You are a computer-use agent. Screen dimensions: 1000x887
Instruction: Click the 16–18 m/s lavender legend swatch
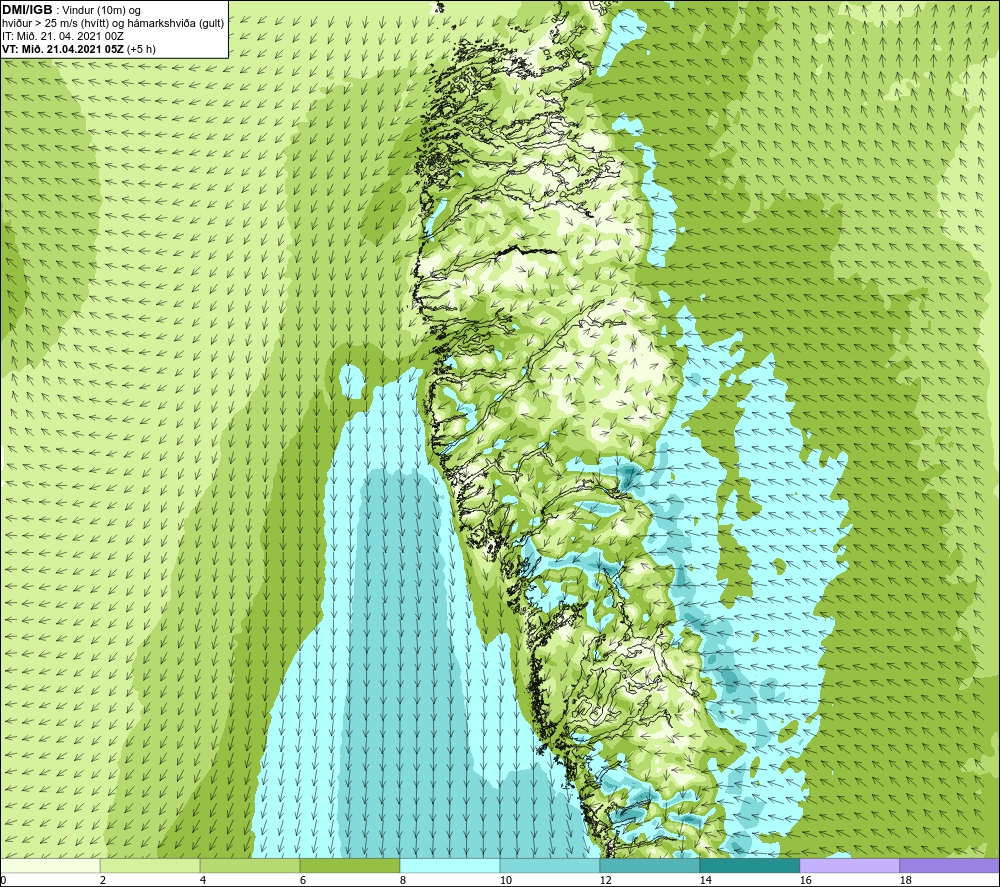(x=849, y=865)
